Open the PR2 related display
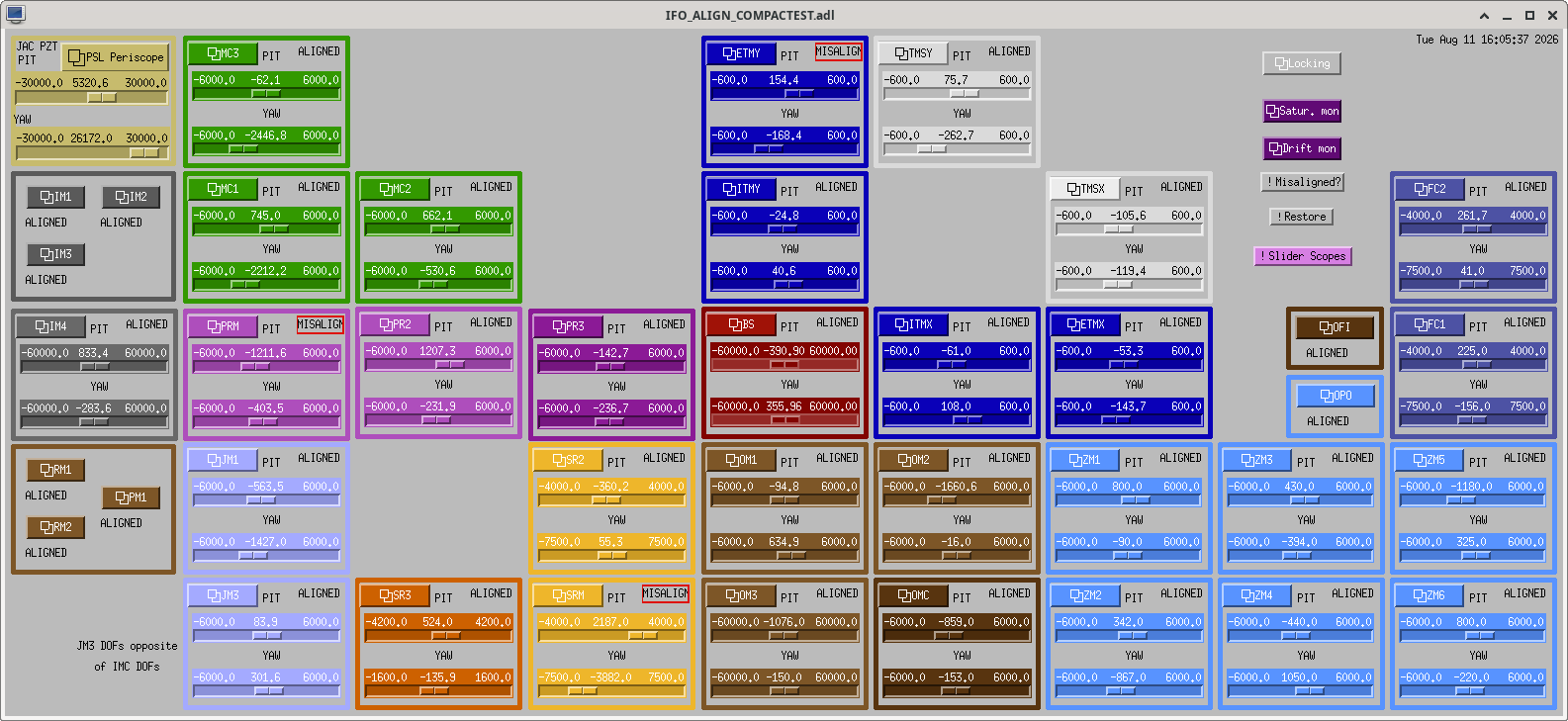Viewport: 1568px width, 721px height. [395, 324]
